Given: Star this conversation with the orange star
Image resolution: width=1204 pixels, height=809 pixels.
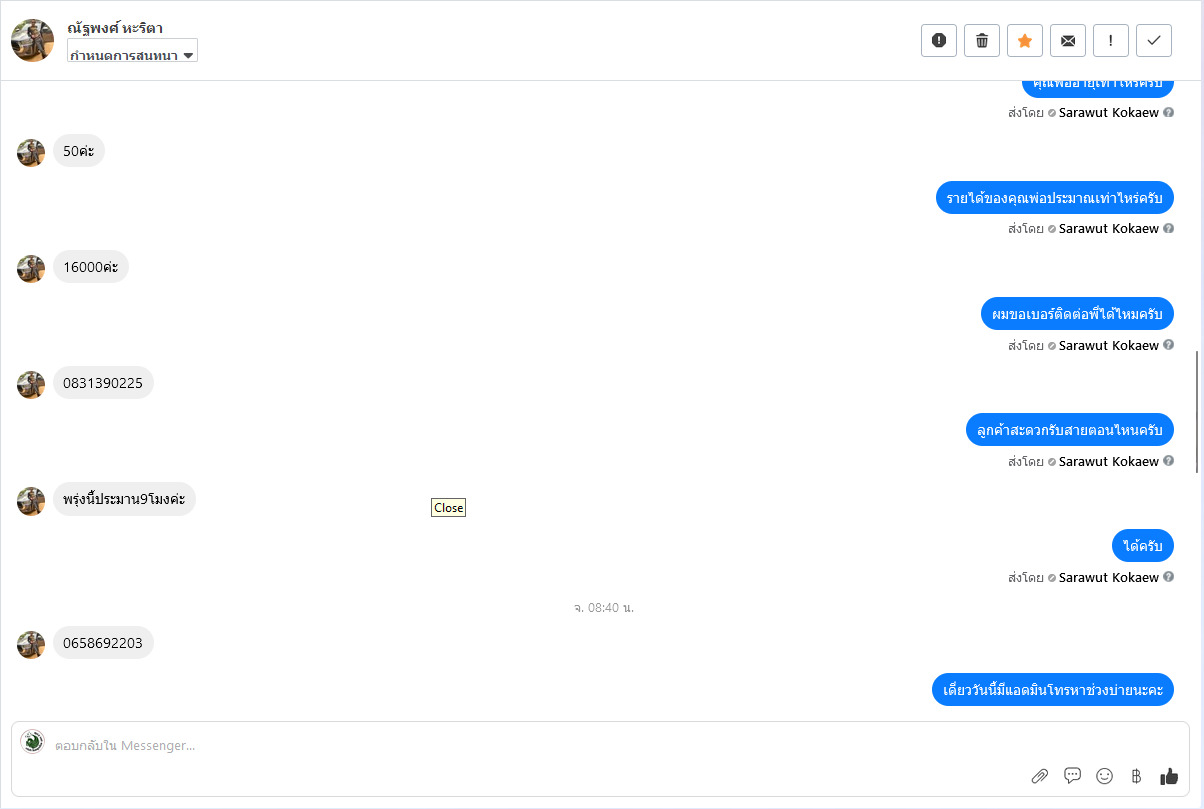Looking at the screenshot, I should (x=1025, y=40).
